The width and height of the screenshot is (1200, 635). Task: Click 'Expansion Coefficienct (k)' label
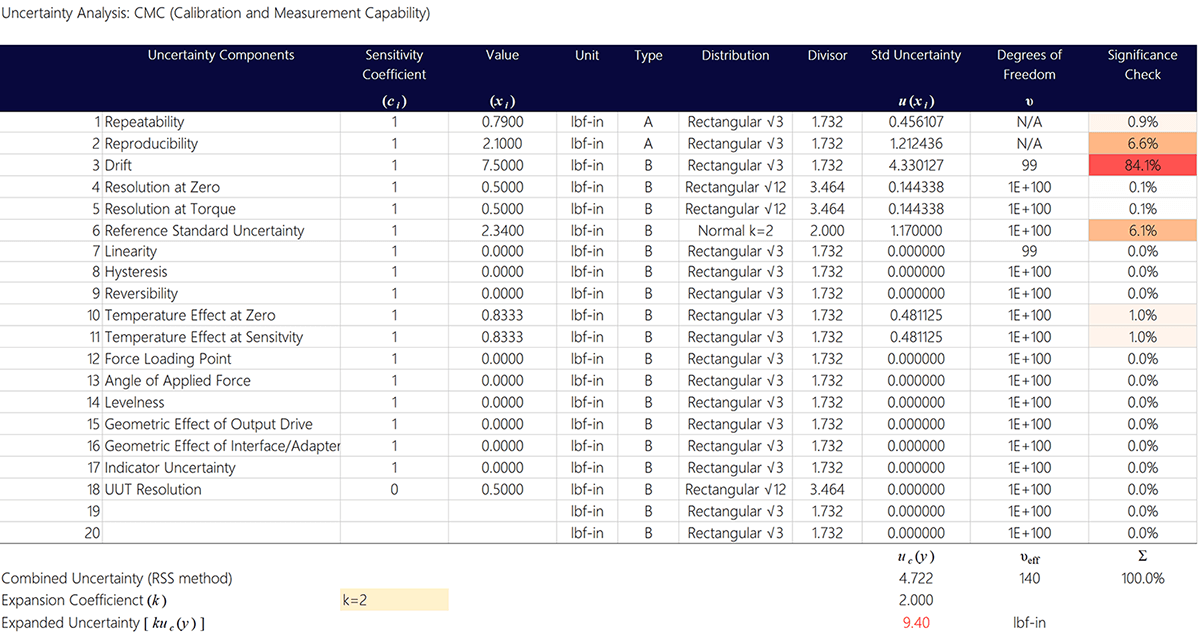84,600
